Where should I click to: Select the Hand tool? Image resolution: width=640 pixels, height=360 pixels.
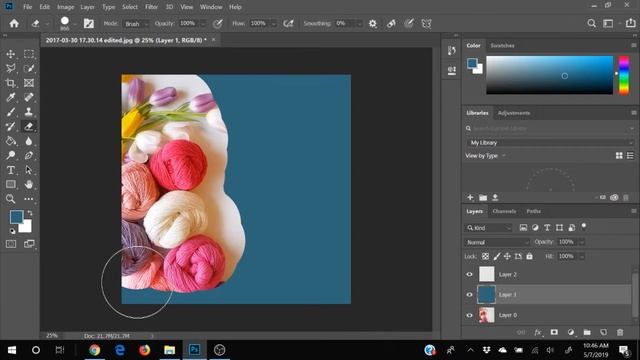pyautogui.click(x=29, y=184)
